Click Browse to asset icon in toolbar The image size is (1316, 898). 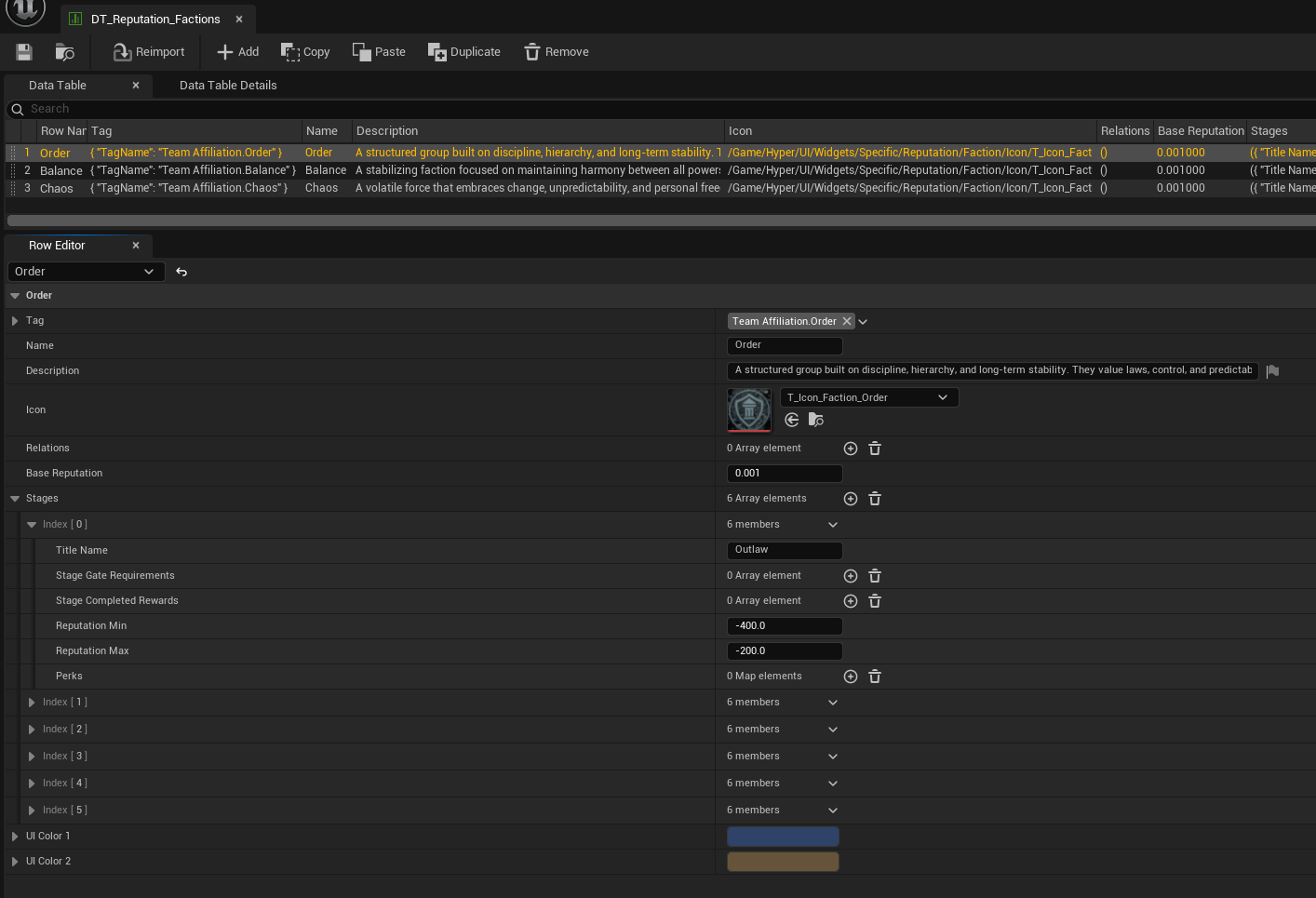coord(64,52)
